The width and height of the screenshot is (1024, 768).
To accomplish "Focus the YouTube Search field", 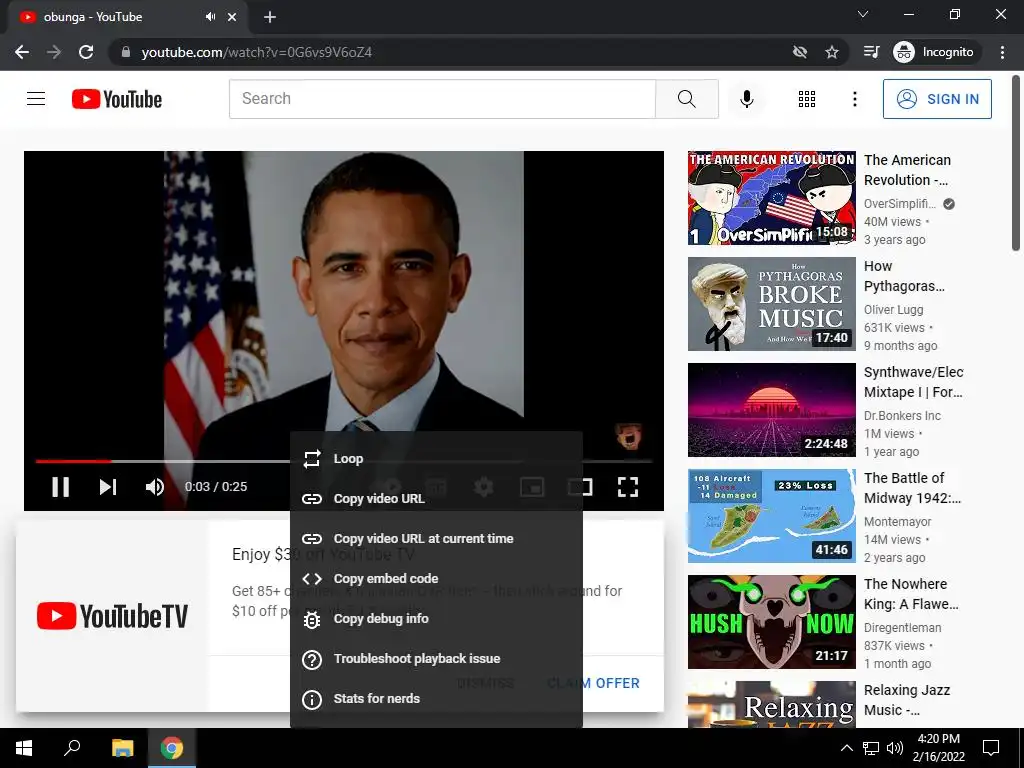I will click(442, 99).
